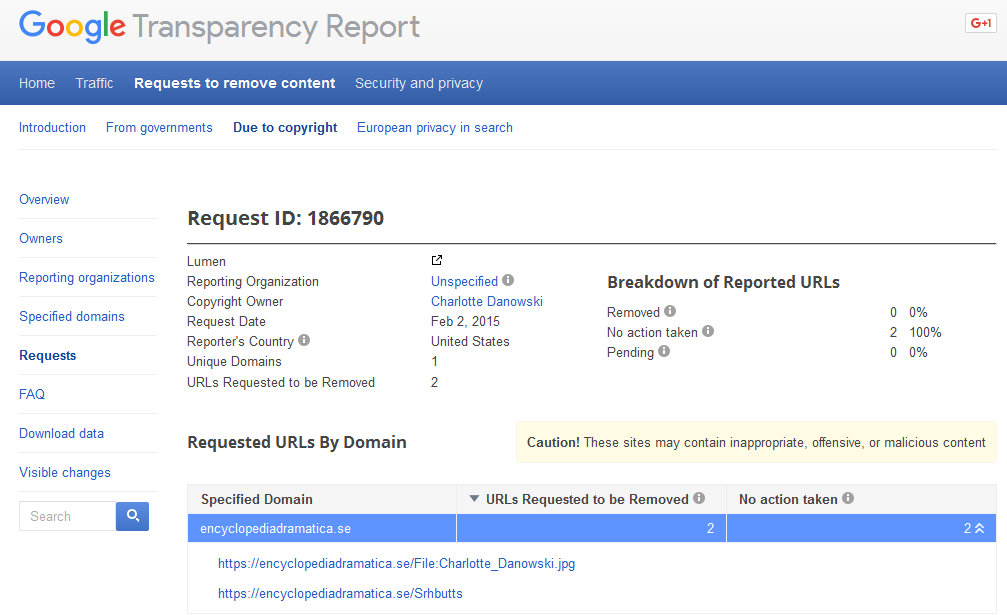The height and width of the screenshot is (615, 1007).
Task: Click info icon in URLs Requested column header
Action: (x=699, y=498)
